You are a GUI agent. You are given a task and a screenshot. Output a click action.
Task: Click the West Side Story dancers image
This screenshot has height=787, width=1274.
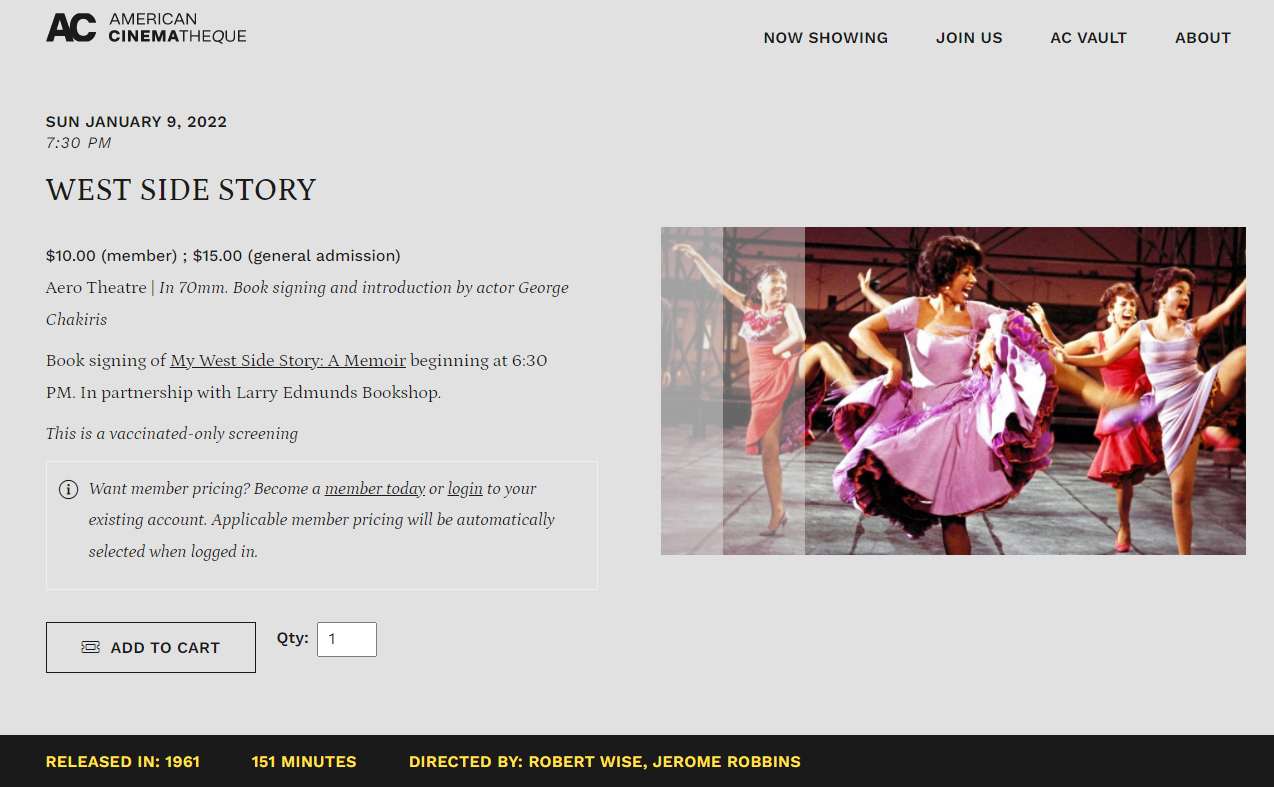tap(952, 391)
